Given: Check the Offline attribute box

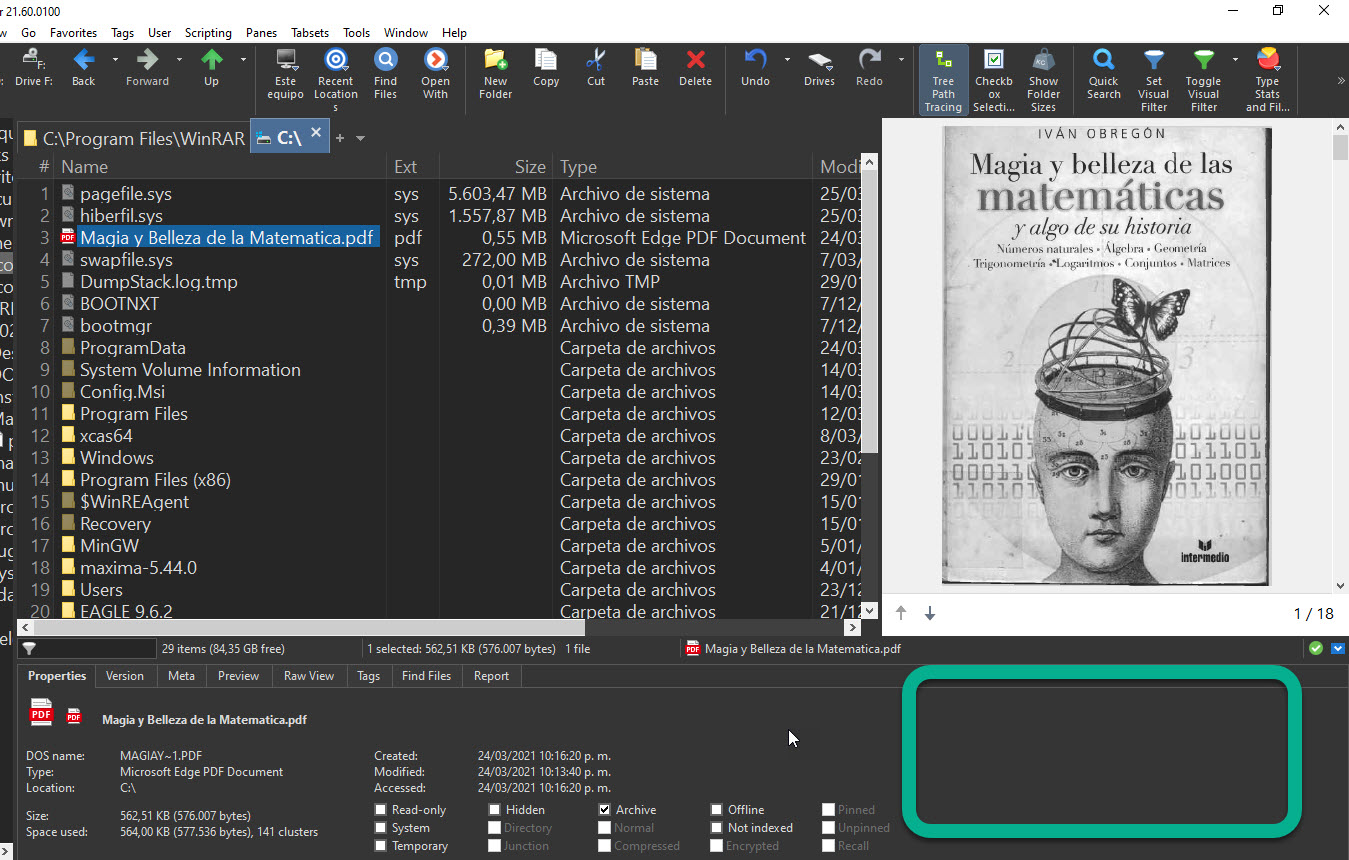Looking at the screenshot, I should (x=717, y=810).
